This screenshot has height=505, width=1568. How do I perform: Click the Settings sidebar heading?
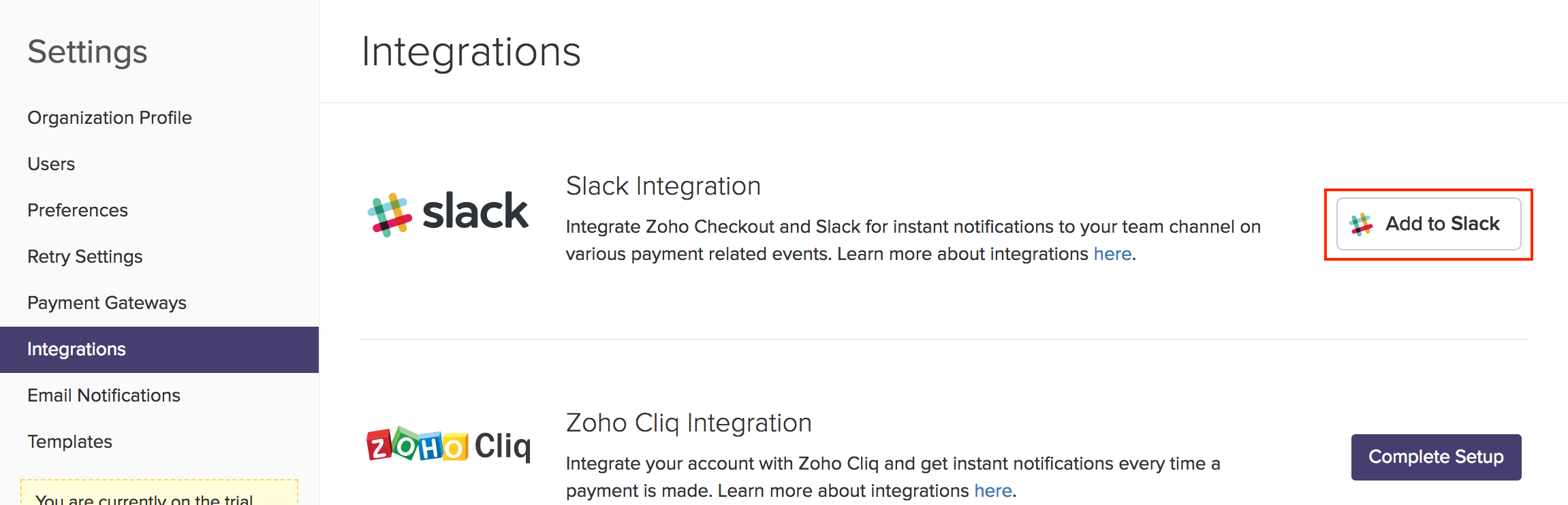click(87, 52)
